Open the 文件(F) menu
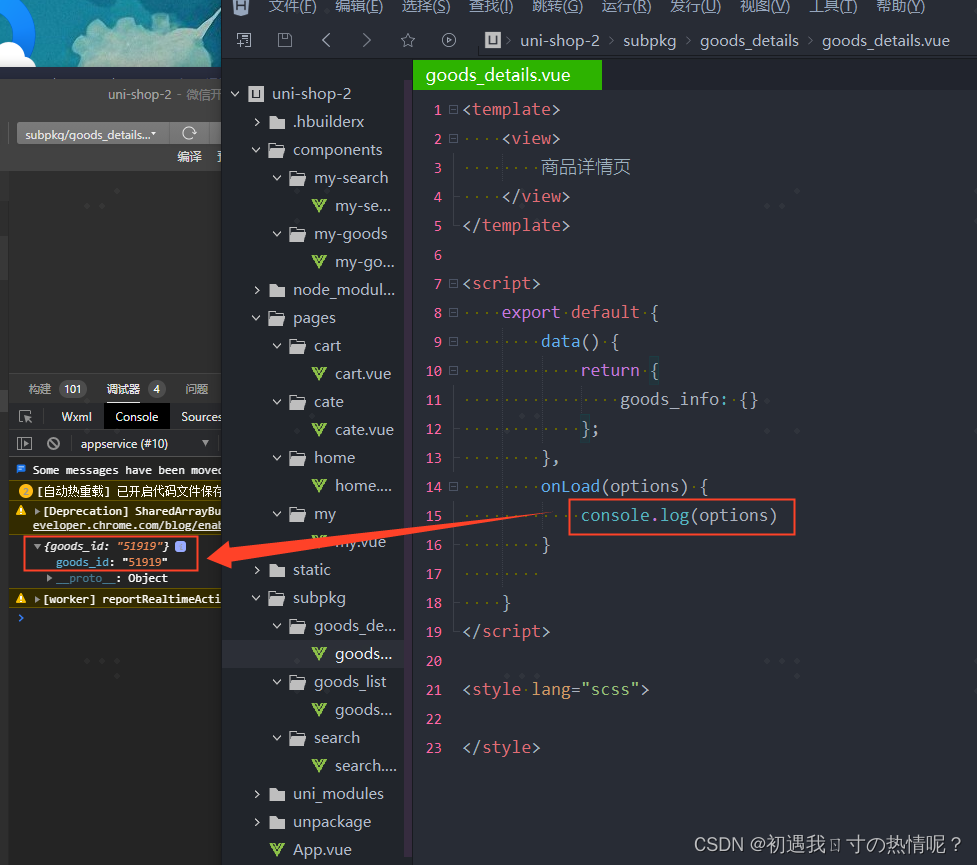The image size is (977, 865). click(292, 7)
